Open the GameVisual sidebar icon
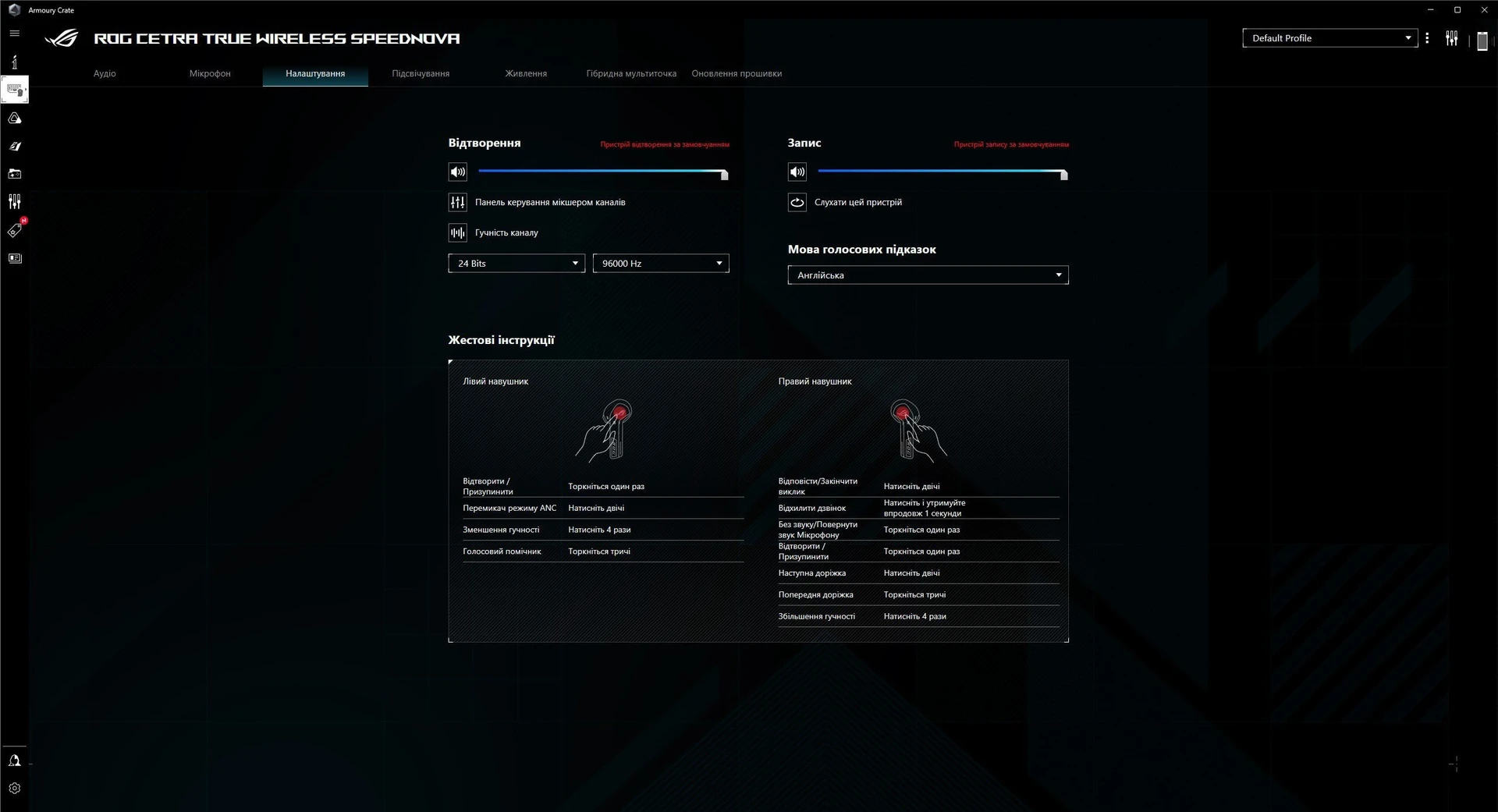 tap(14, 146)
